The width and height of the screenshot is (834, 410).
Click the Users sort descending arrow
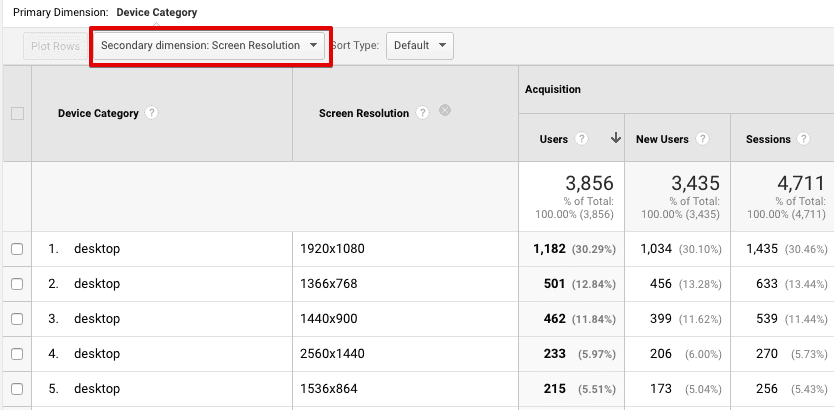616,138
